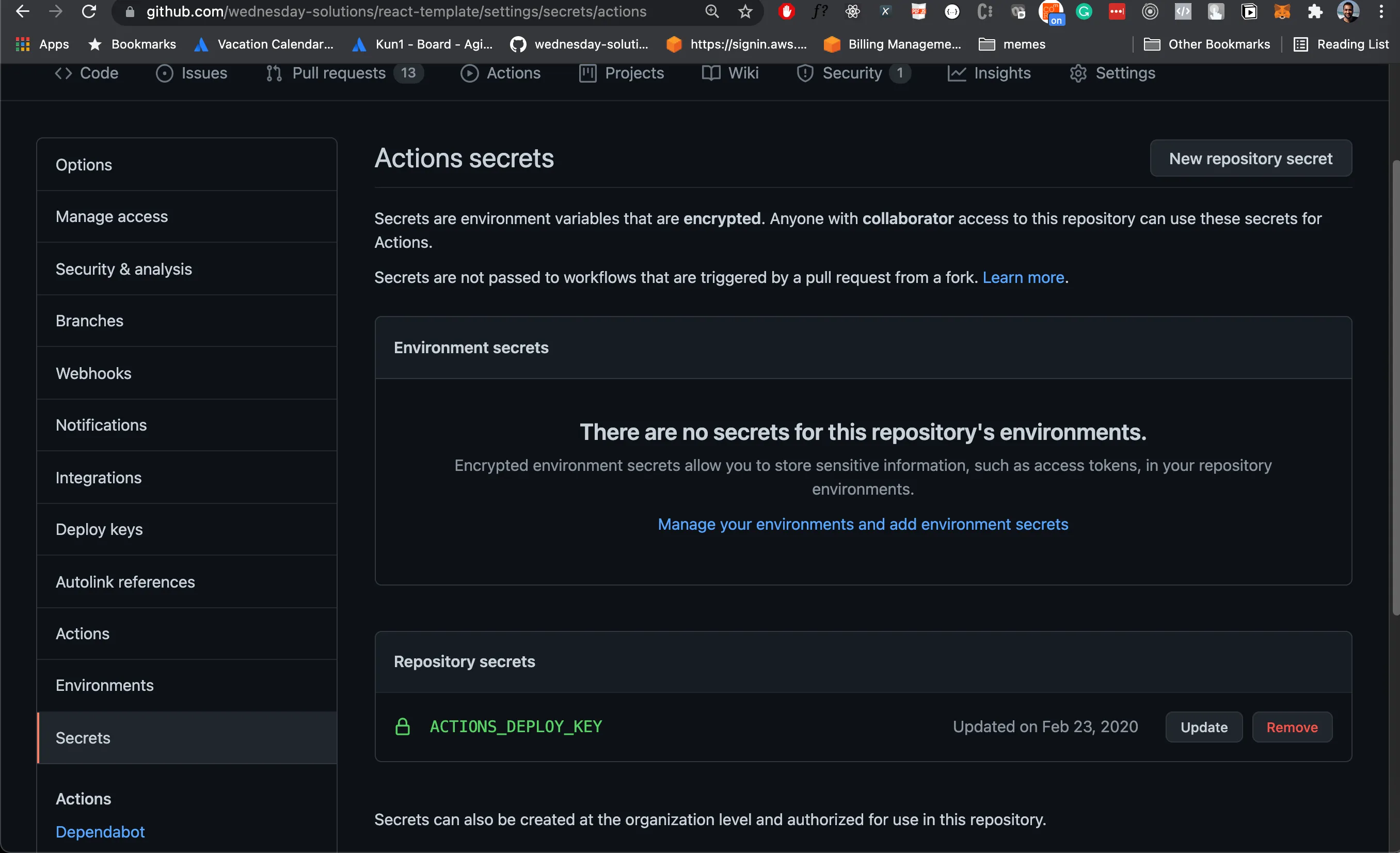This screenshot has height=853, width=1400.
Task: Open the red dots password manager extension
Action: [x=1117, y=11]
